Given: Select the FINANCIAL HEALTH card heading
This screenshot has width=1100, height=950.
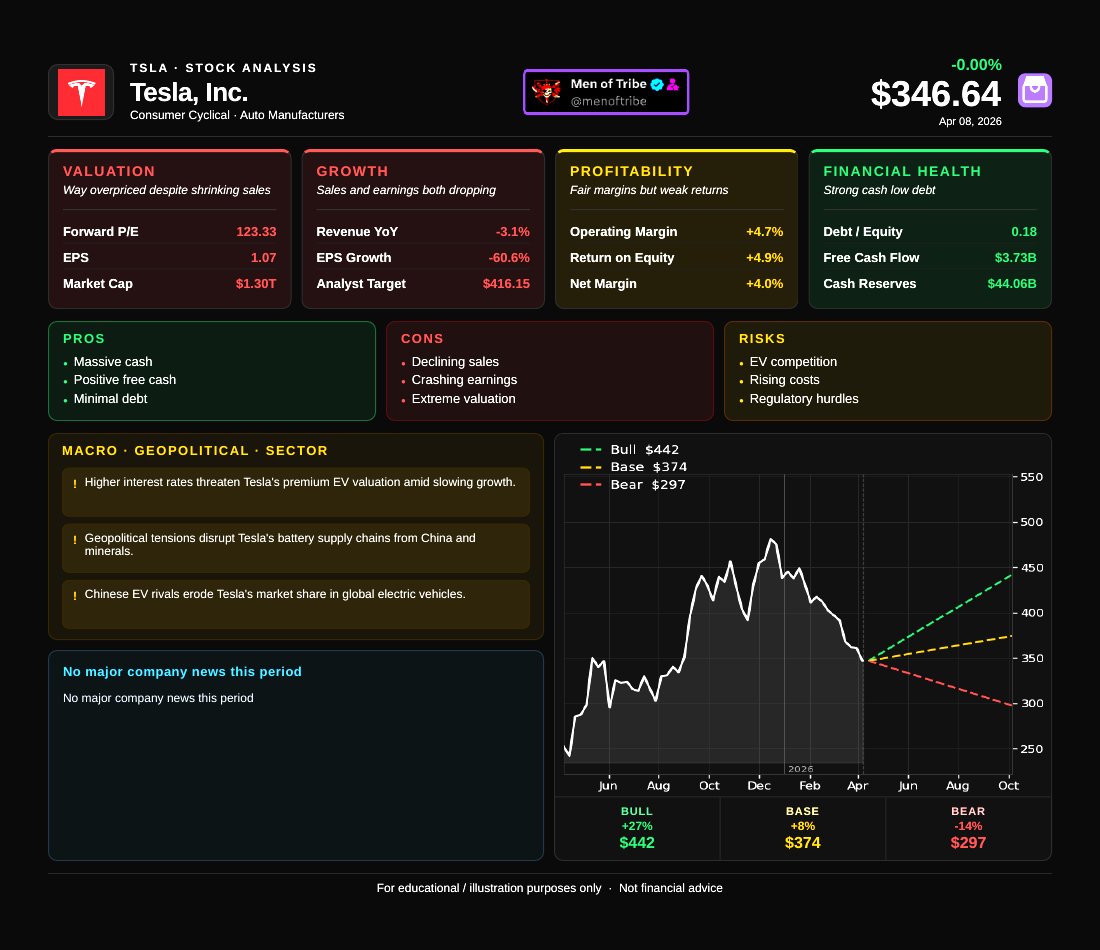Looking at the screenshot, I should [x=902, y=171].
